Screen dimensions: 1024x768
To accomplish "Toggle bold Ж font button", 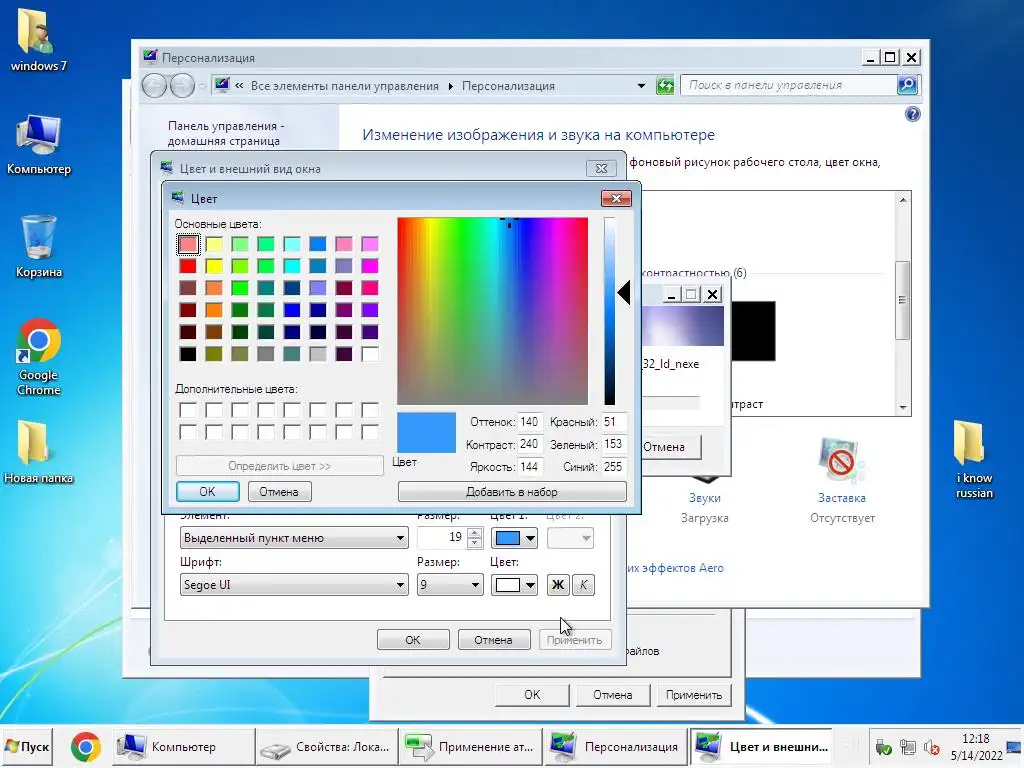I will tap(558, 584).
